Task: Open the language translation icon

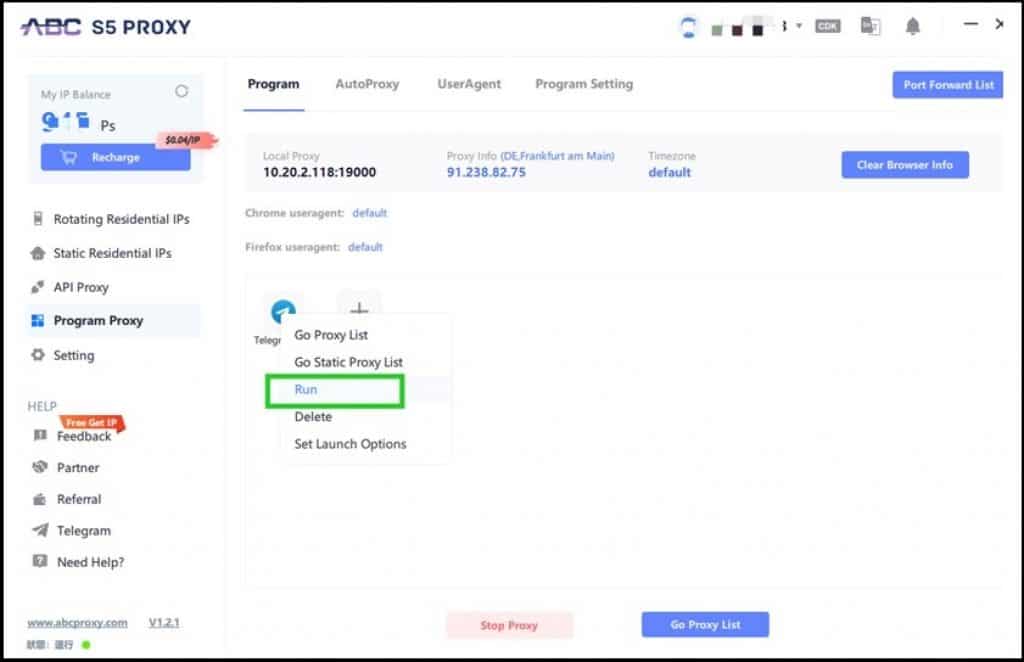Action: 870,25
